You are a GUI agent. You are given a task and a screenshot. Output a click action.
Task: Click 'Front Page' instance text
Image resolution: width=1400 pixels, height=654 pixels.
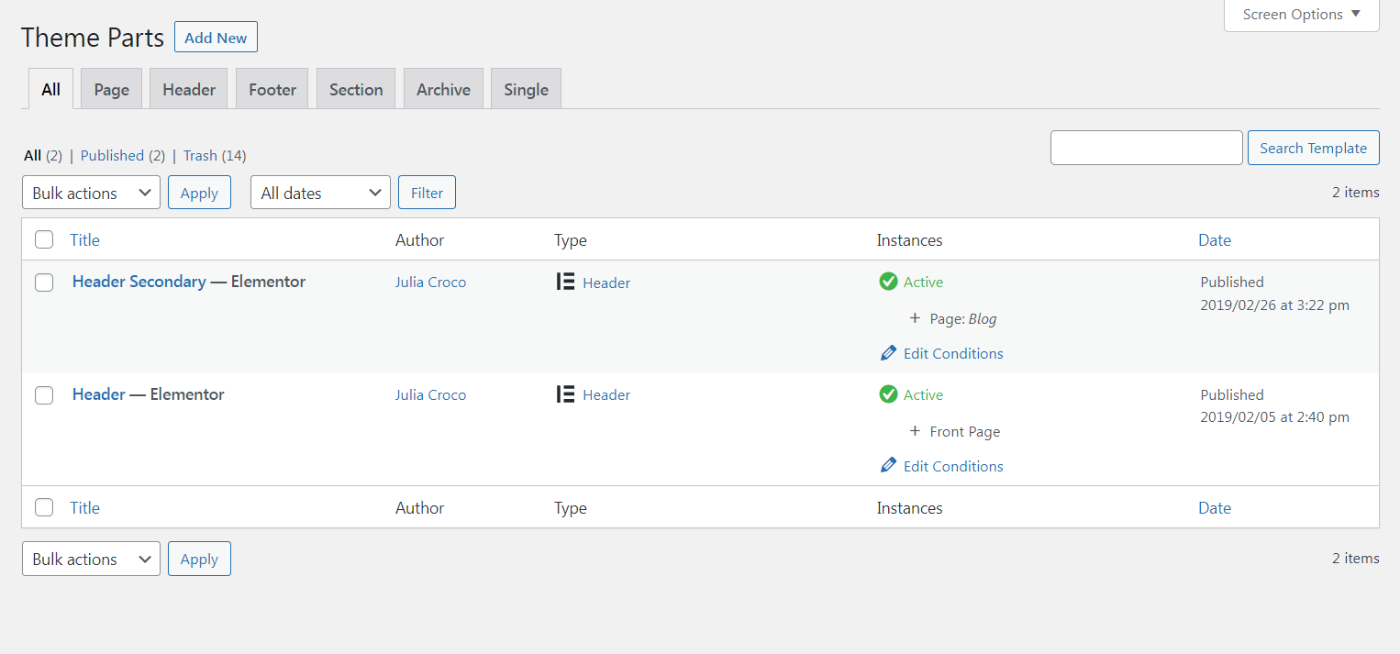tap(965, 432)
